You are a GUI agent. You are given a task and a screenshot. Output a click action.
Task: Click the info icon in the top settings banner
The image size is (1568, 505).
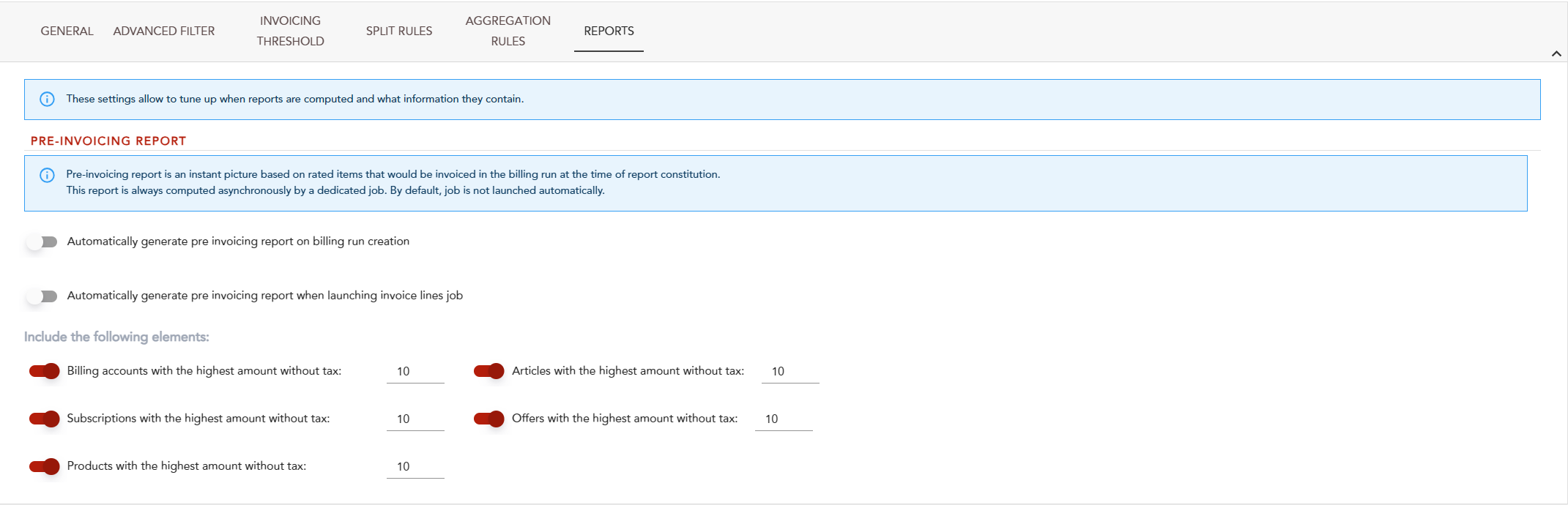(47, 100)
